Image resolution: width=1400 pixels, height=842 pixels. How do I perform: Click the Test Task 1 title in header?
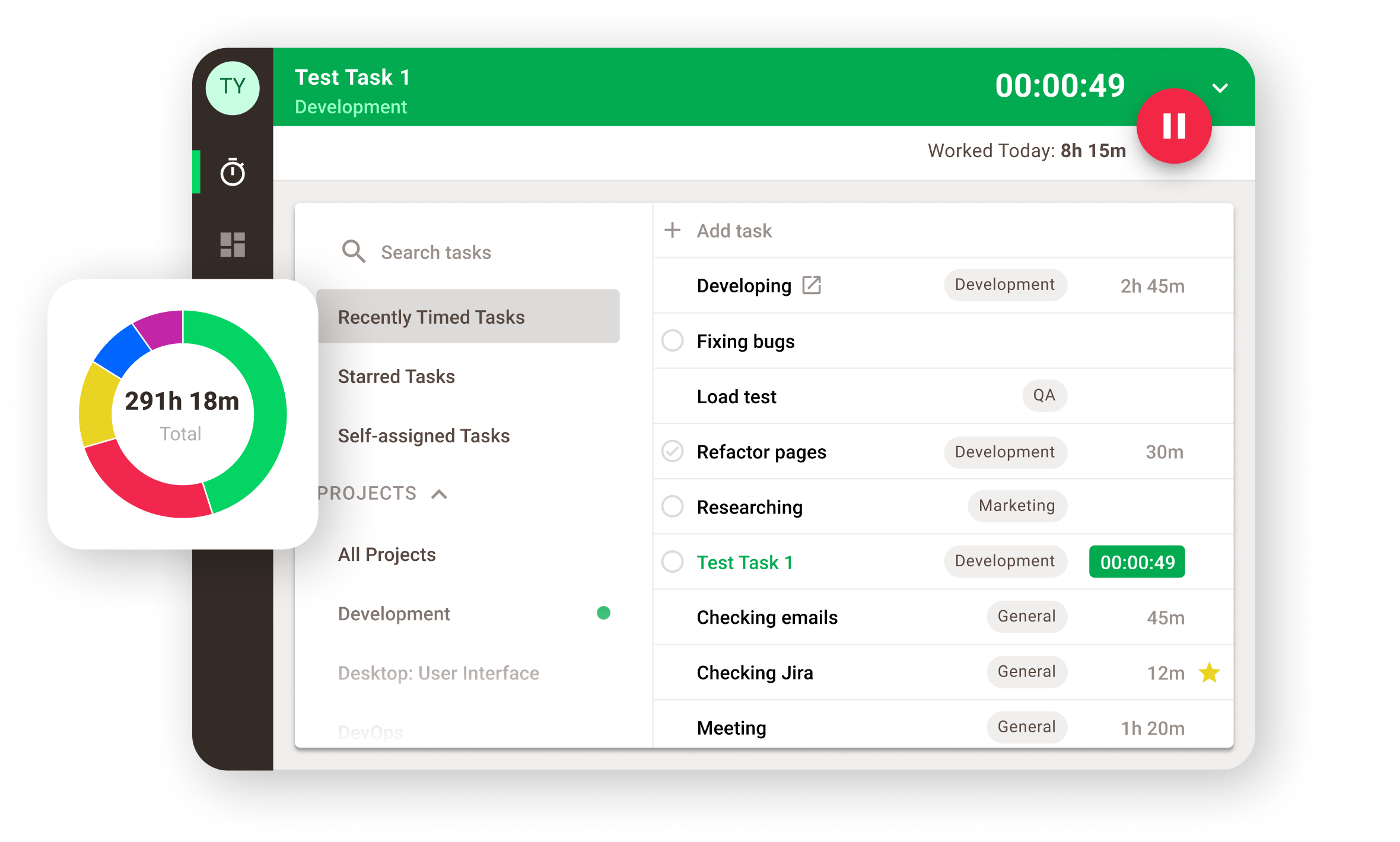pyautogui.click(x=352, y=78)
